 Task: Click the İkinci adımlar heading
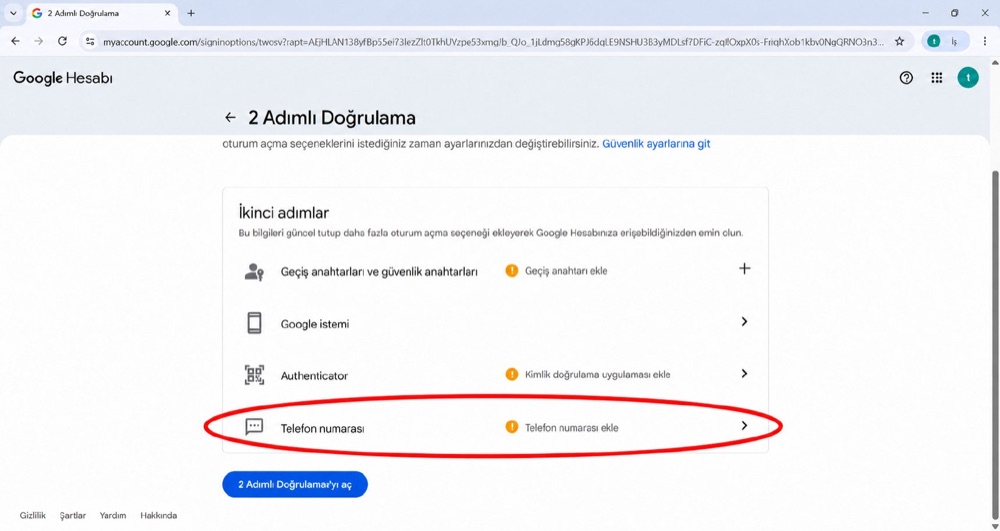284,213
